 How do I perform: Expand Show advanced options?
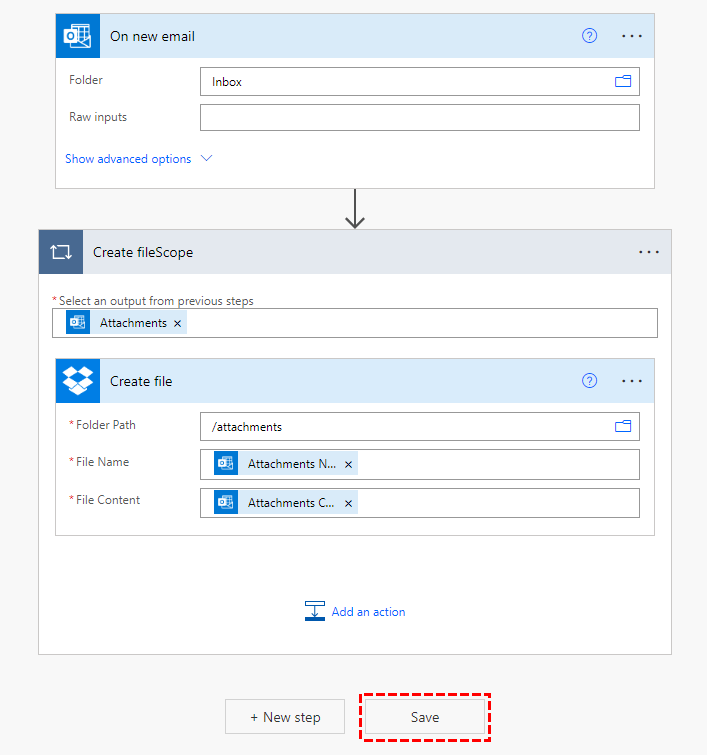(x=128, y=159)
